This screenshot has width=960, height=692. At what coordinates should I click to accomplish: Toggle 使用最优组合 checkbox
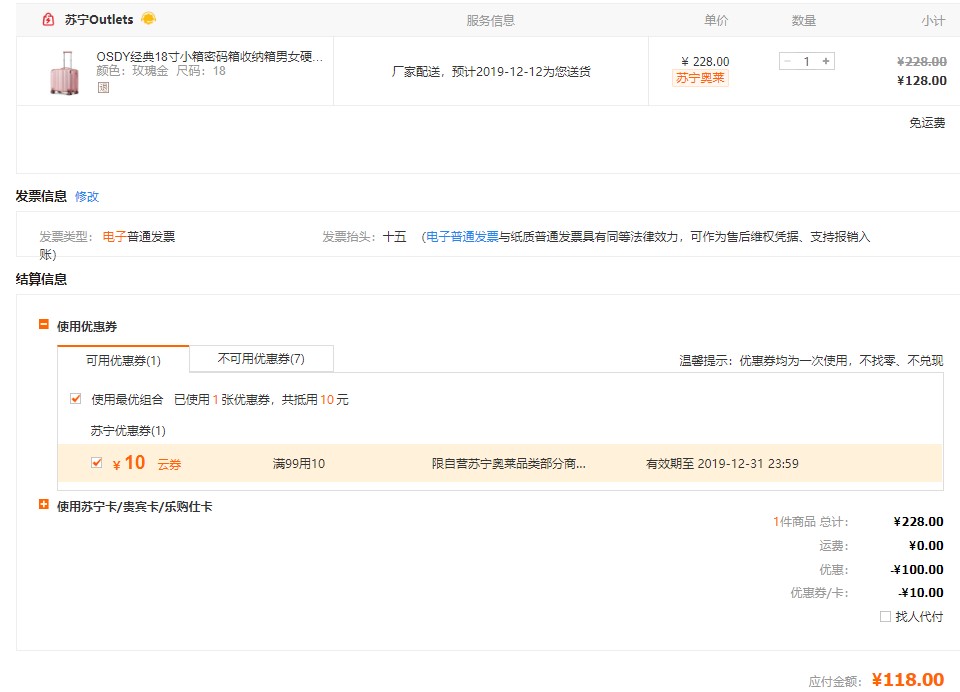pyautogui.click(x=76, y=399)
